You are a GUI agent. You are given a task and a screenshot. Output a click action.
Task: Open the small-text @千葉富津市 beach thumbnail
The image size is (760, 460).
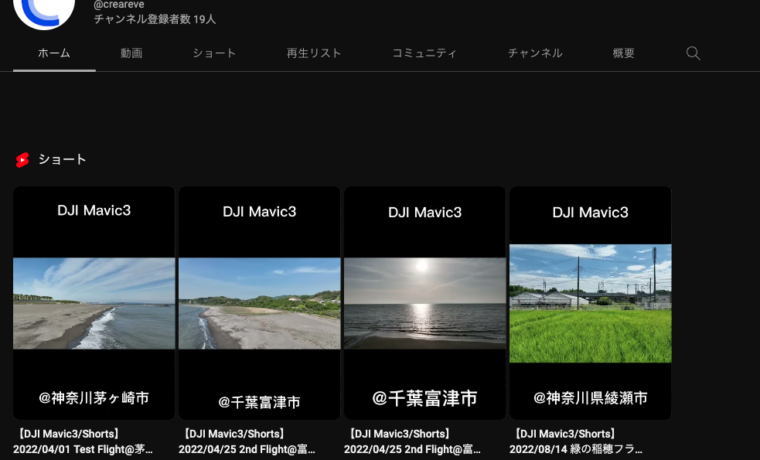click(x=259, y=303)
